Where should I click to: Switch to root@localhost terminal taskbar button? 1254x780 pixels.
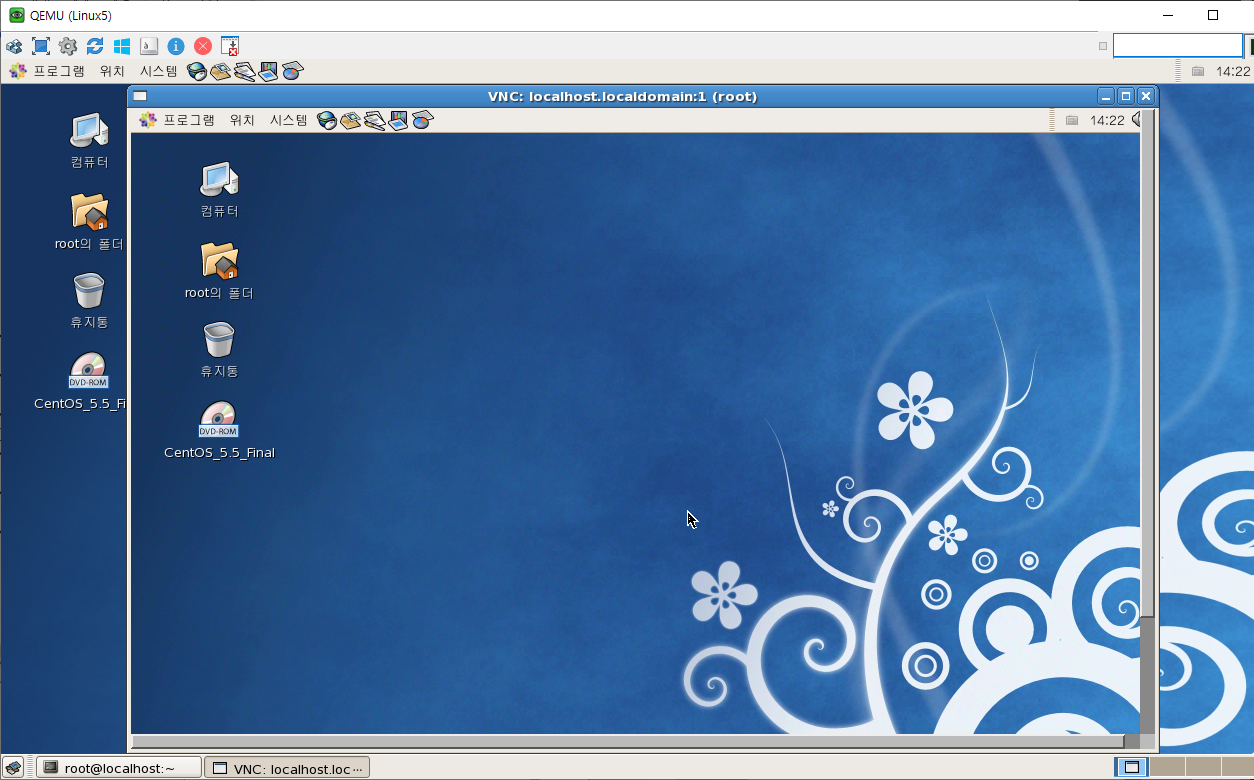[119, 767]
